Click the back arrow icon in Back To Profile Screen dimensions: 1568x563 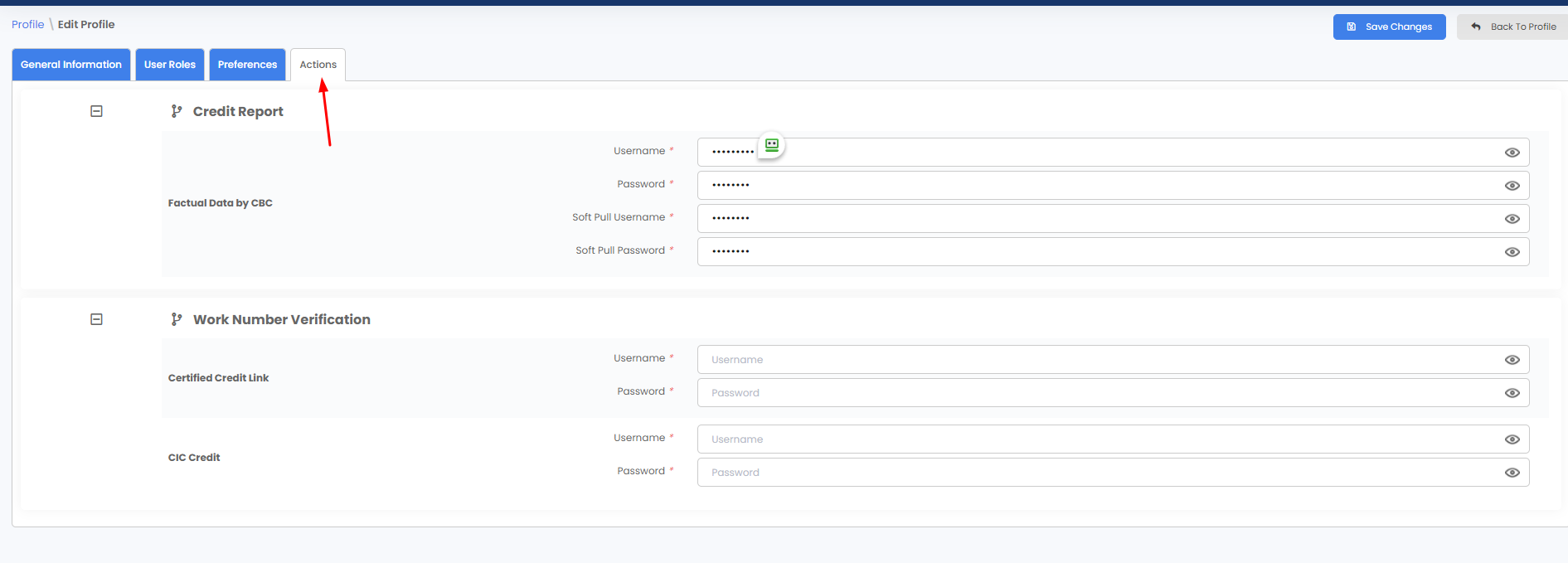[x=1476, y=27]
